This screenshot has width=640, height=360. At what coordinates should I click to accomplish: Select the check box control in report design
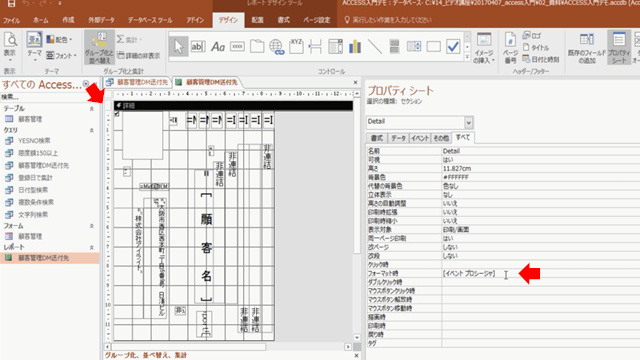[117, 114]
